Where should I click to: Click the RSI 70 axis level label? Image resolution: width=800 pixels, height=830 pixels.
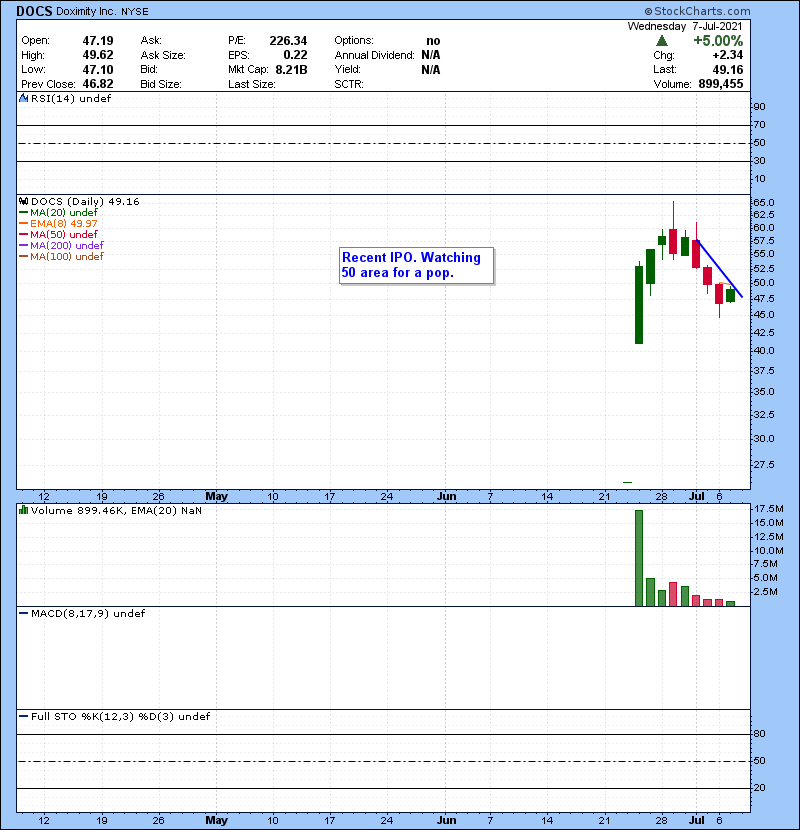(759, 124)
